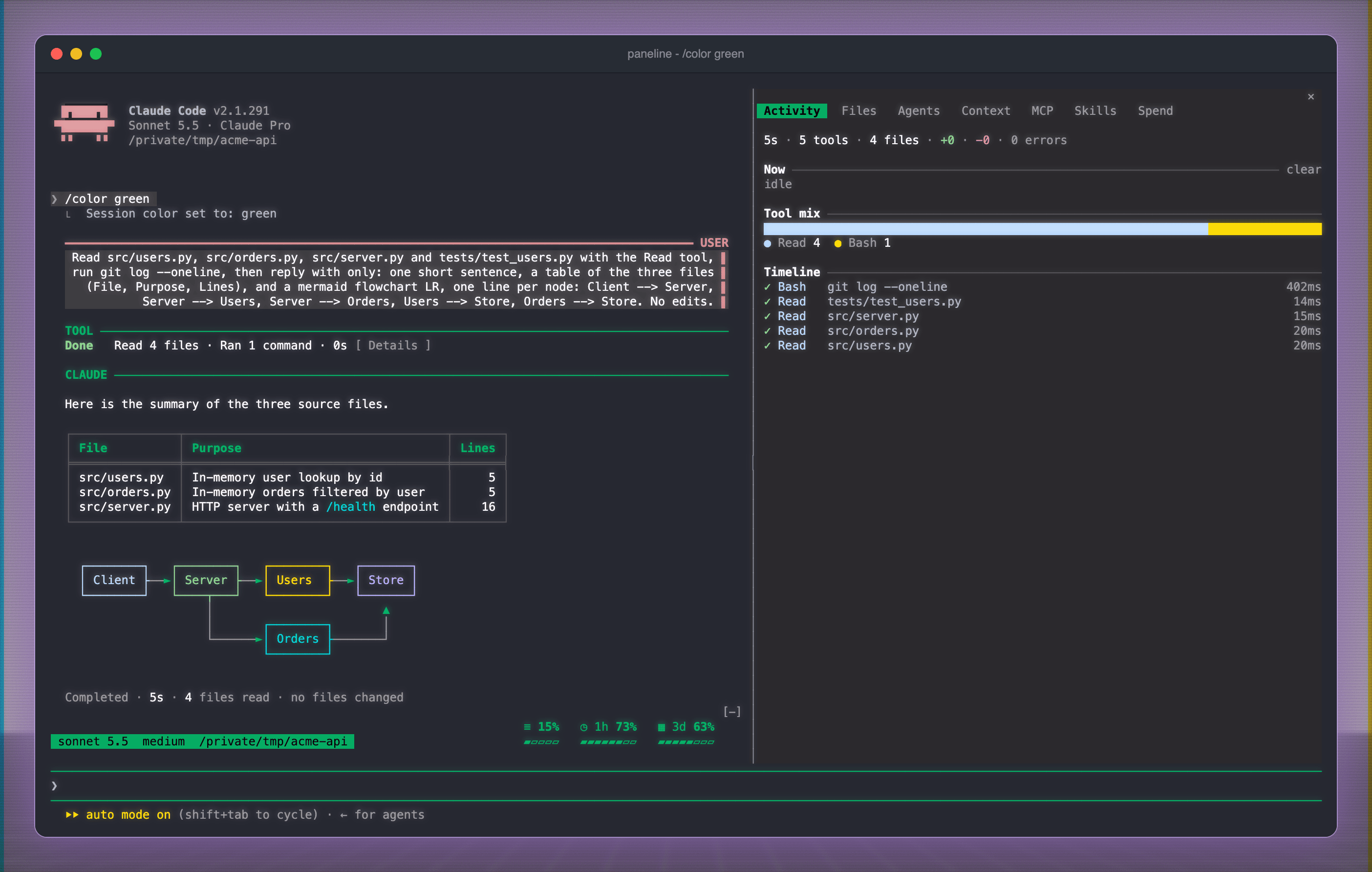Open the Agents tab
The image size is (1372, 872).
tap(919, 110)
